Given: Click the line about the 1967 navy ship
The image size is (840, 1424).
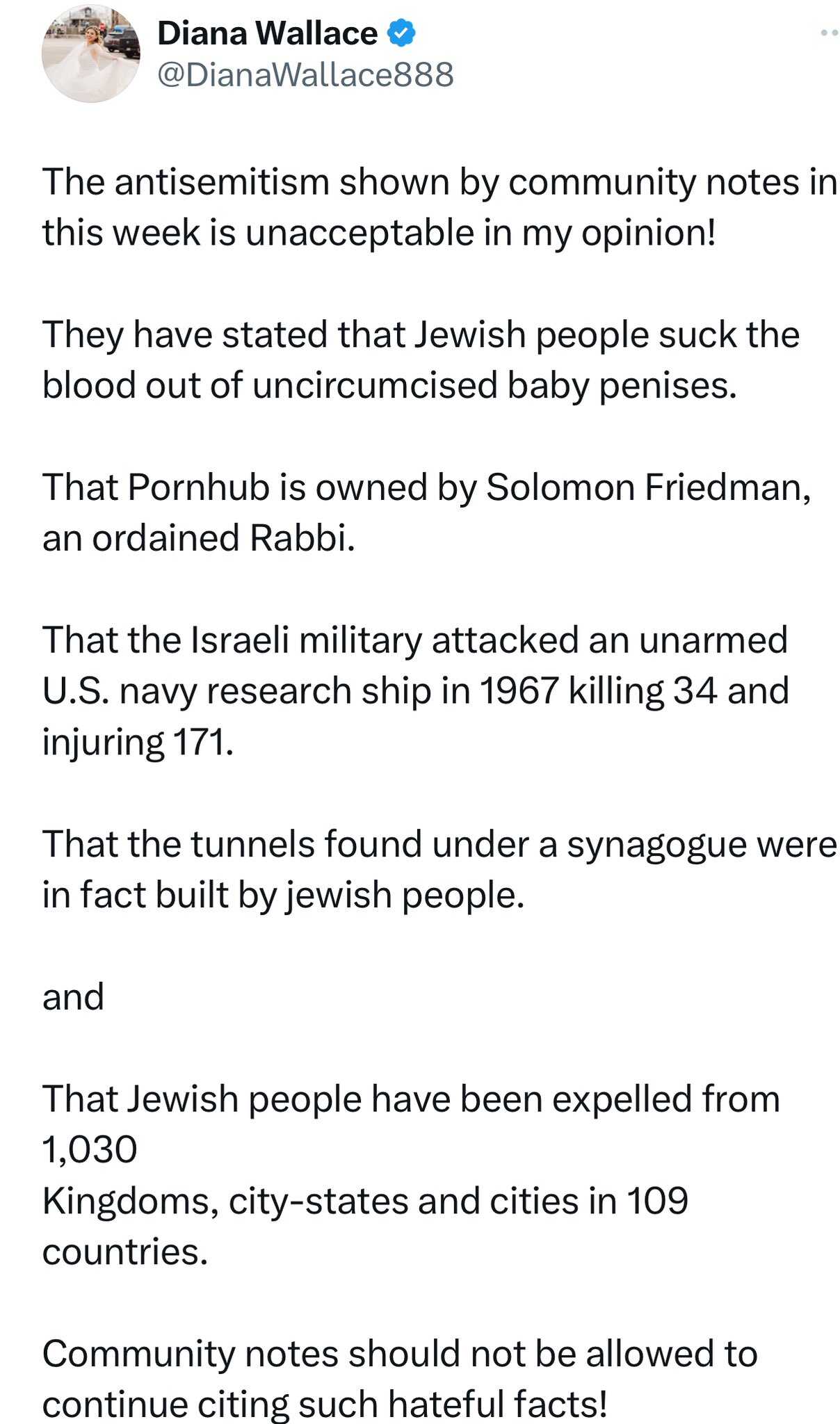Looking at the screenshot, I should pyautogui.click(x=416, y=691).
